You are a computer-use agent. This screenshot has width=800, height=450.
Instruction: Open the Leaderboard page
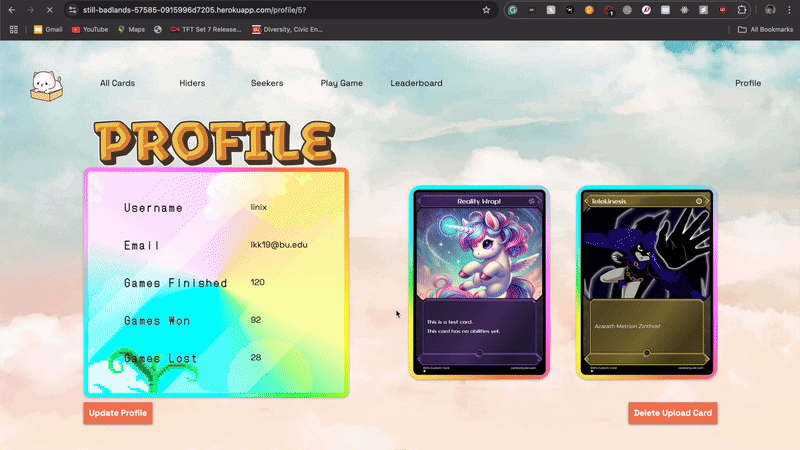416,83
